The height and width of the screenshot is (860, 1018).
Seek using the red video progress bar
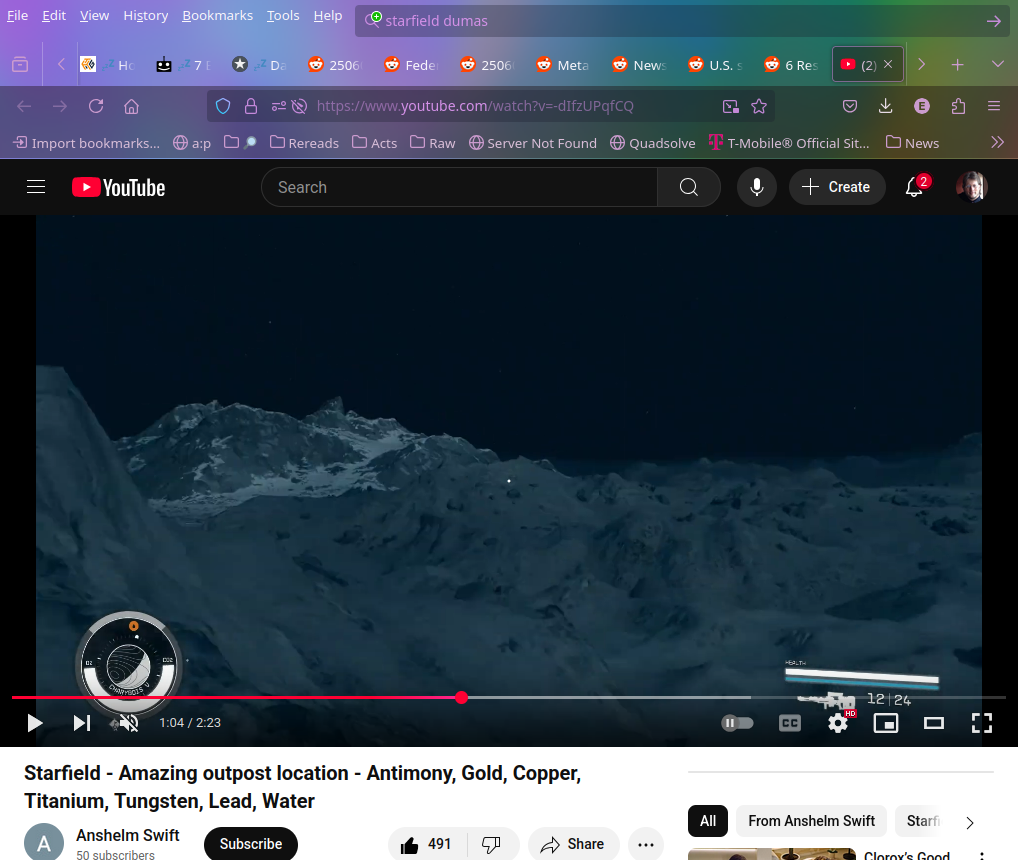300,697
